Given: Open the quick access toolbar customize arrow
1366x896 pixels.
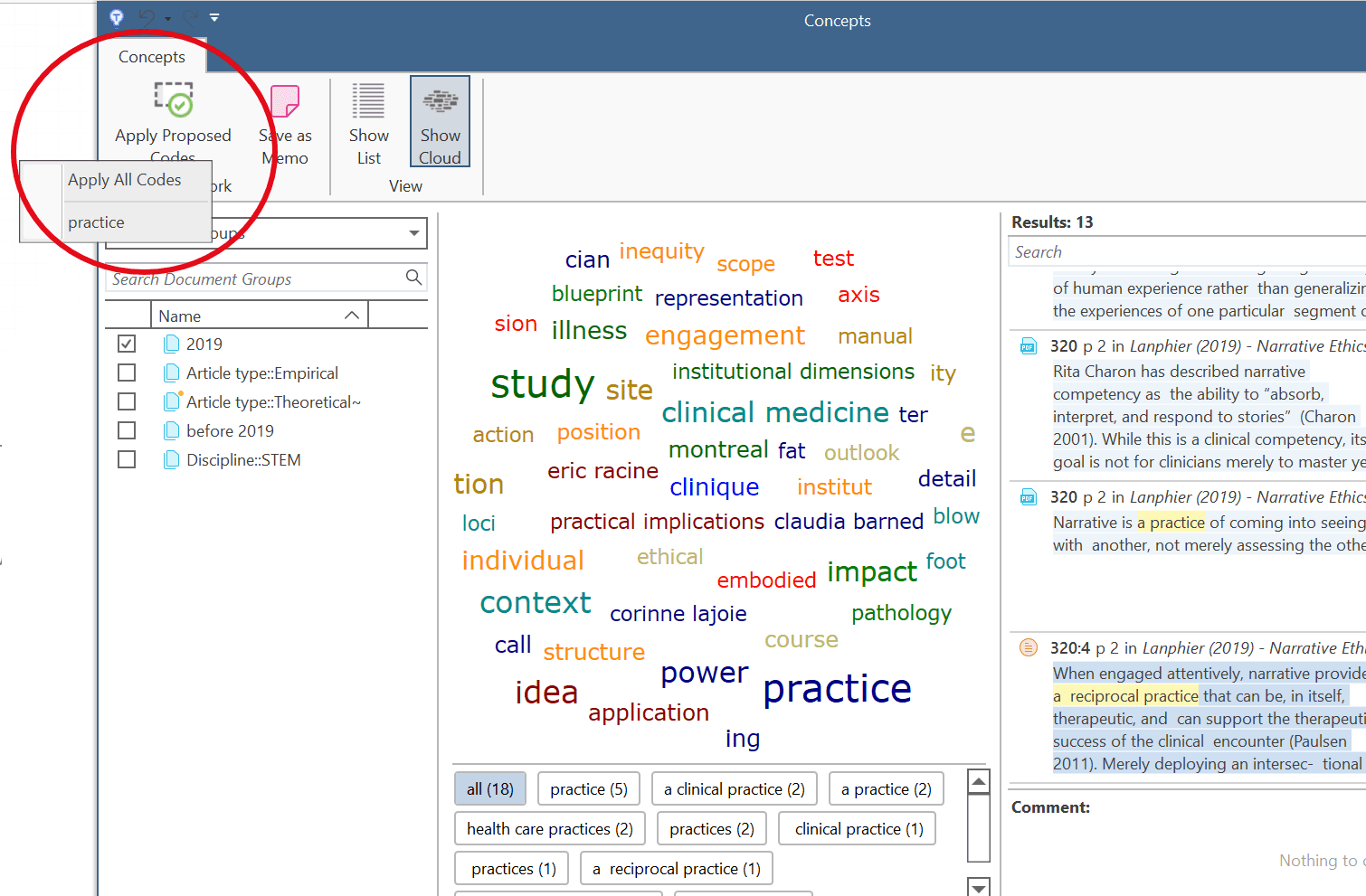Looking at the screenshot, I should (214, 17).
